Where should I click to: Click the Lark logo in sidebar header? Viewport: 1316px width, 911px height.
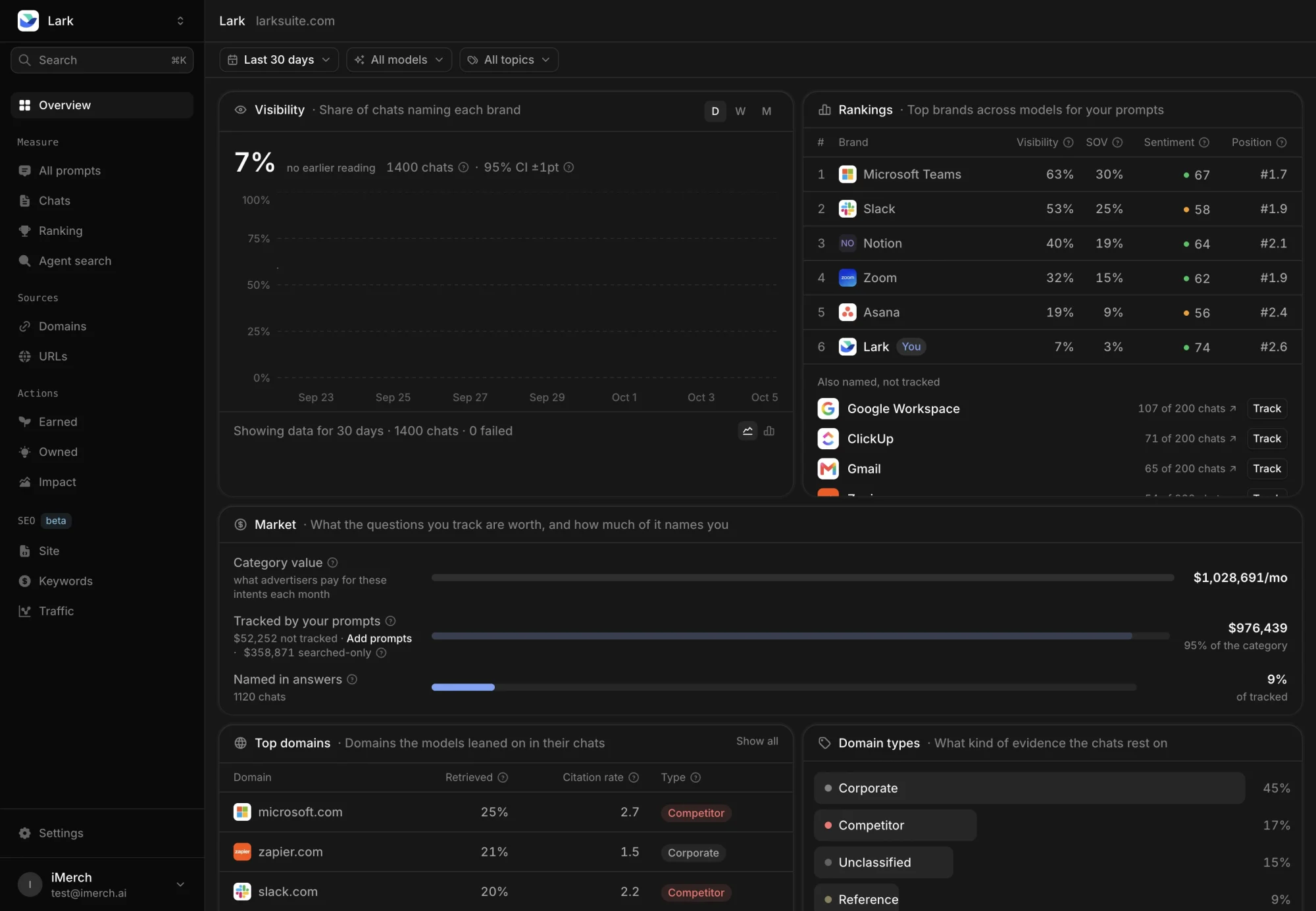[28, 21]
